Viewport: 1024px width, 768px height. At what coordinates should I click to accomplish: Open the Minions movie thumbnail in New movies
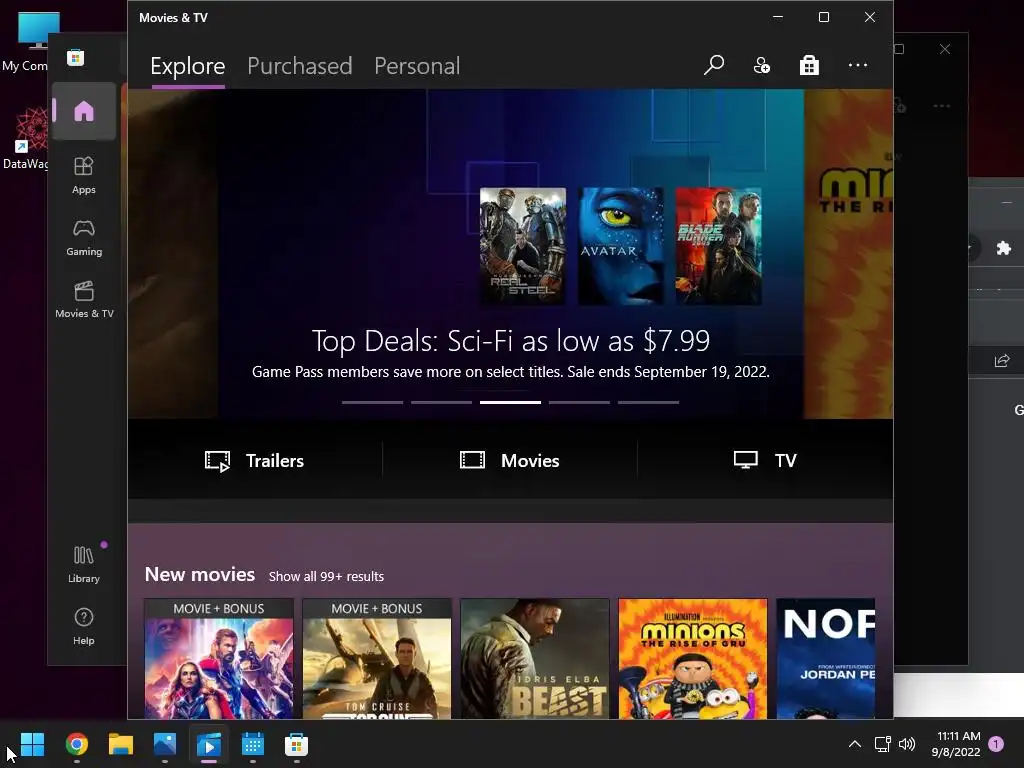(693, 659)
